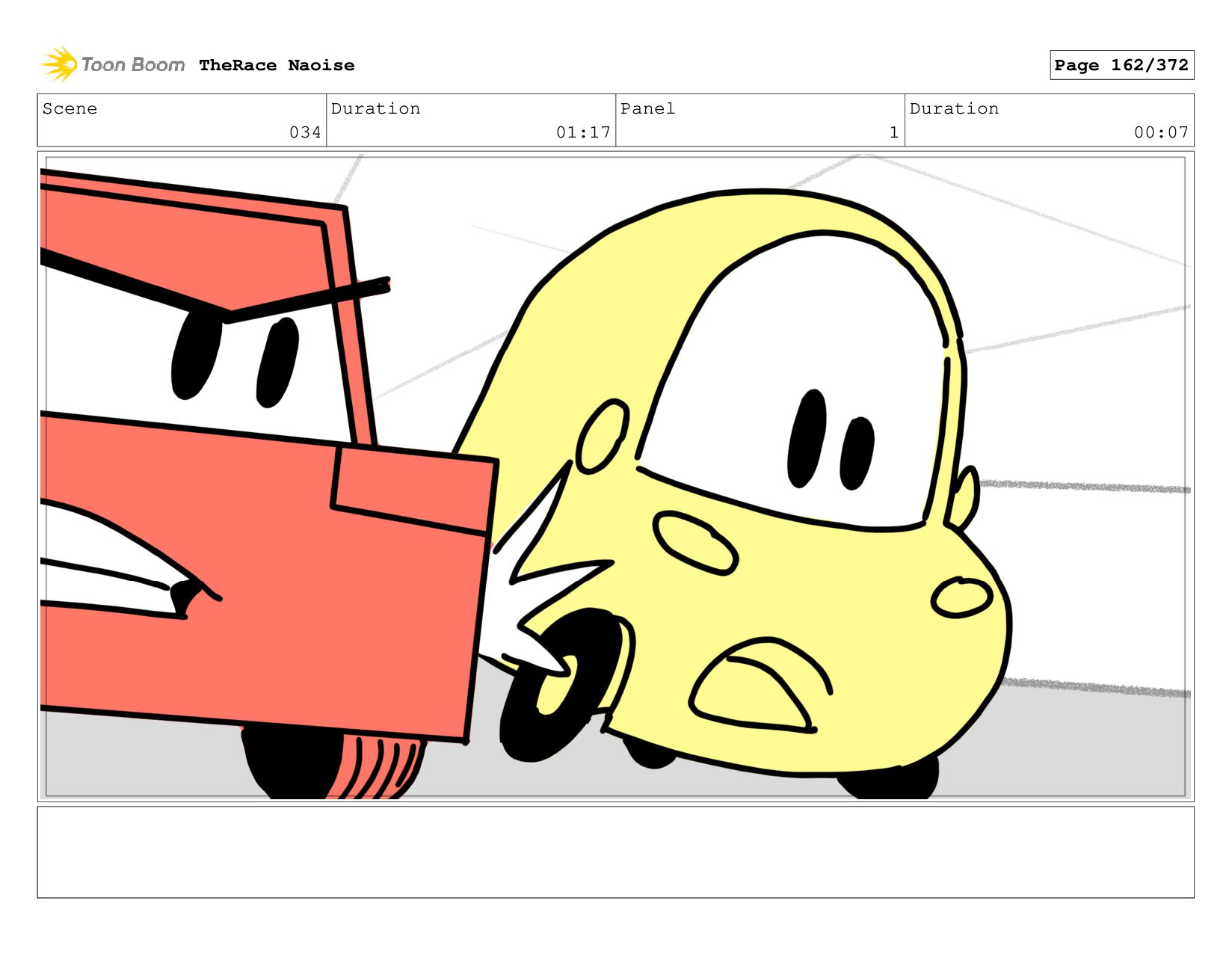Click the panel number '1'
The image size is (1232, 954).
point(893,132)
